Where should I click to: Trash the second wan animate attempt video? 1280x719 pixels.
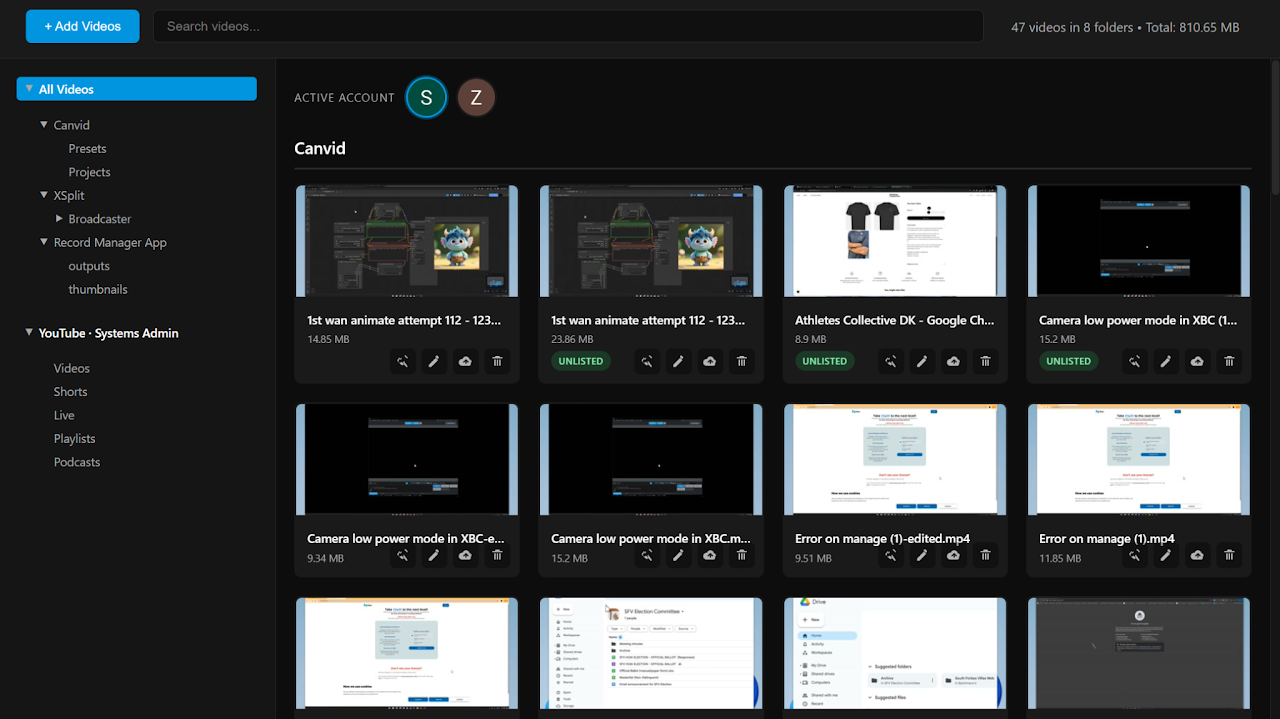click(741, 361)
